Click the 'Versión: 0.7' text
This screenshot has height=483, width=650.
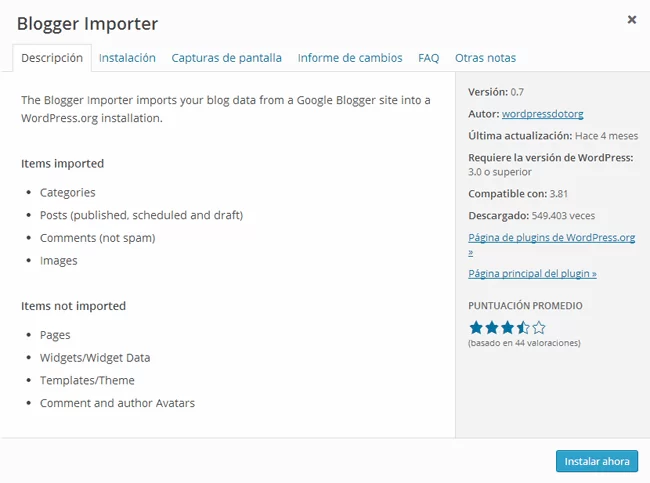(x=496, y=92)
